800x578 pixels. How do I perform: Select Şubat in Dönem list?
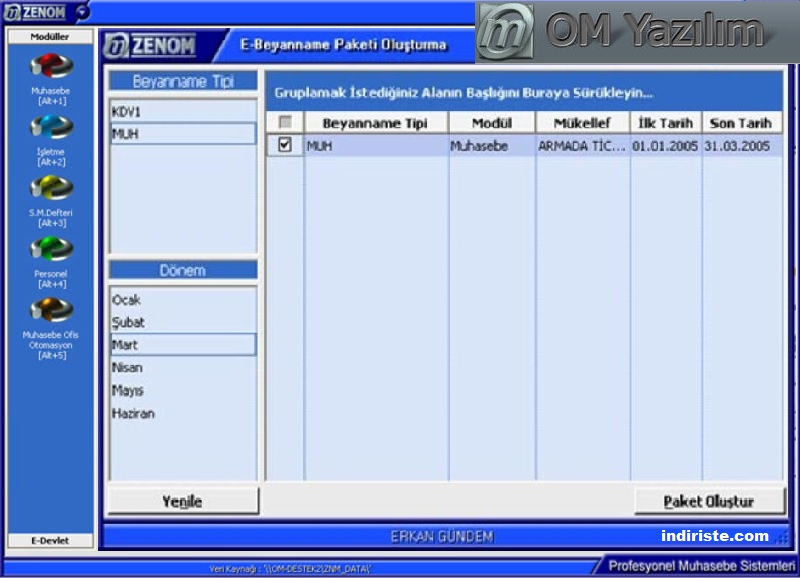(x=183, y=322)
